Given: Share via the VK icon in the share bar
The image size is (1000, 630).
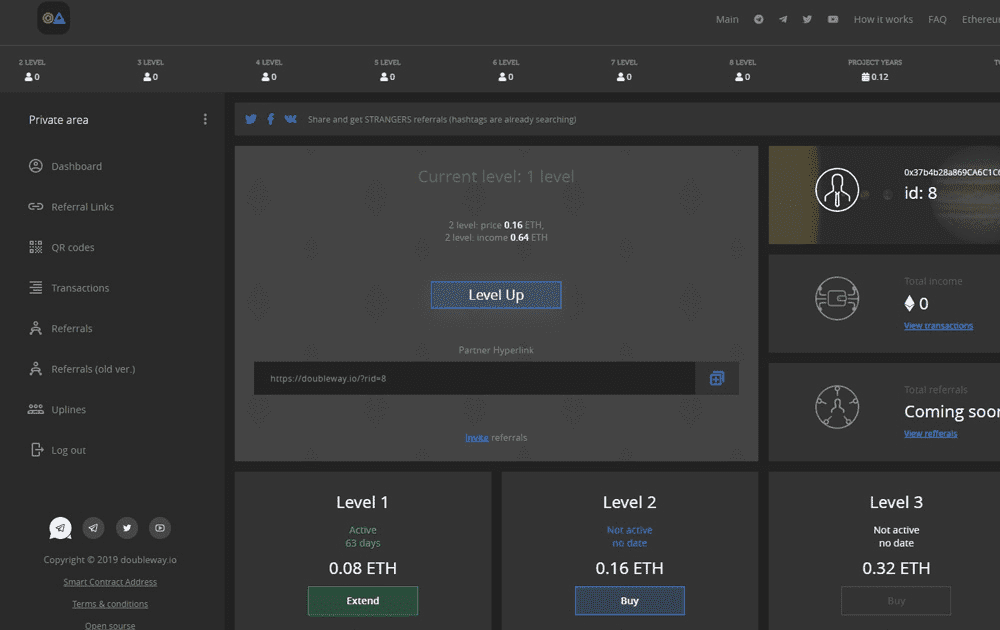Looking at the screenshot, I should click(291, 119).
